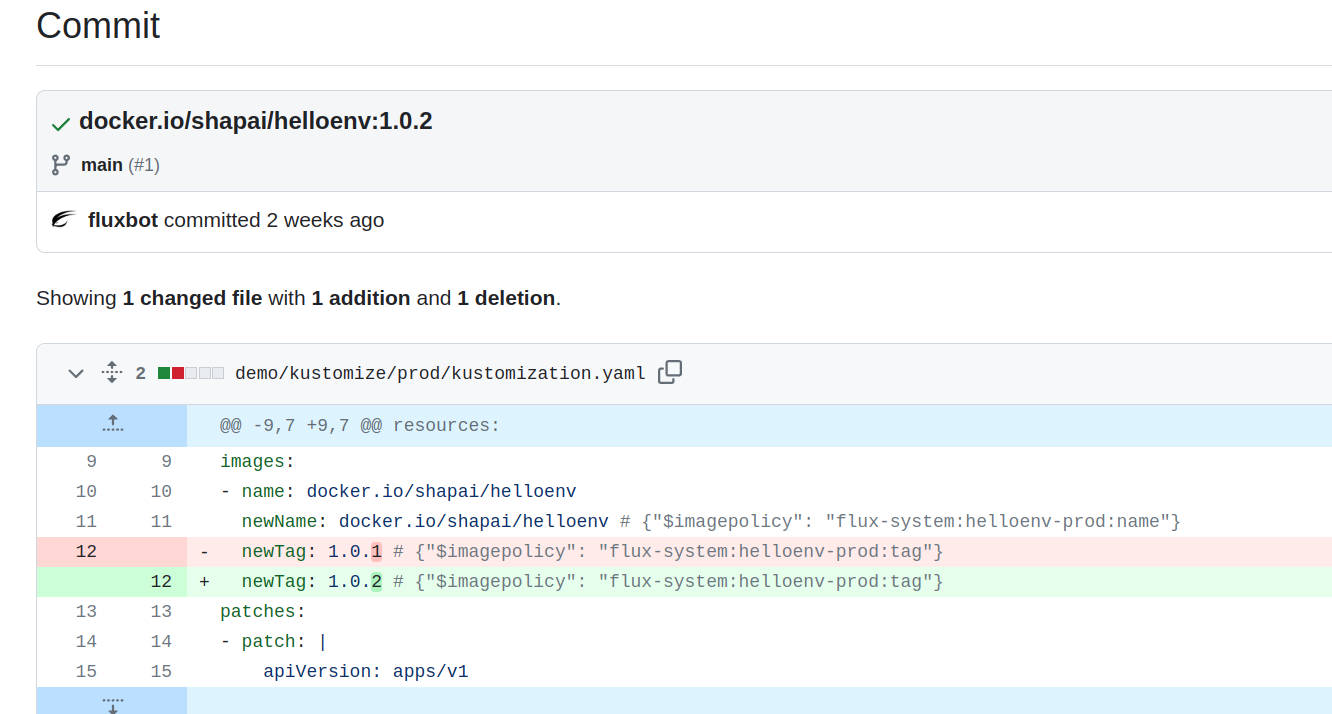Expand diff lines upward above line 9
This screenshot has width=1332, height=714.
coord(112,425)
